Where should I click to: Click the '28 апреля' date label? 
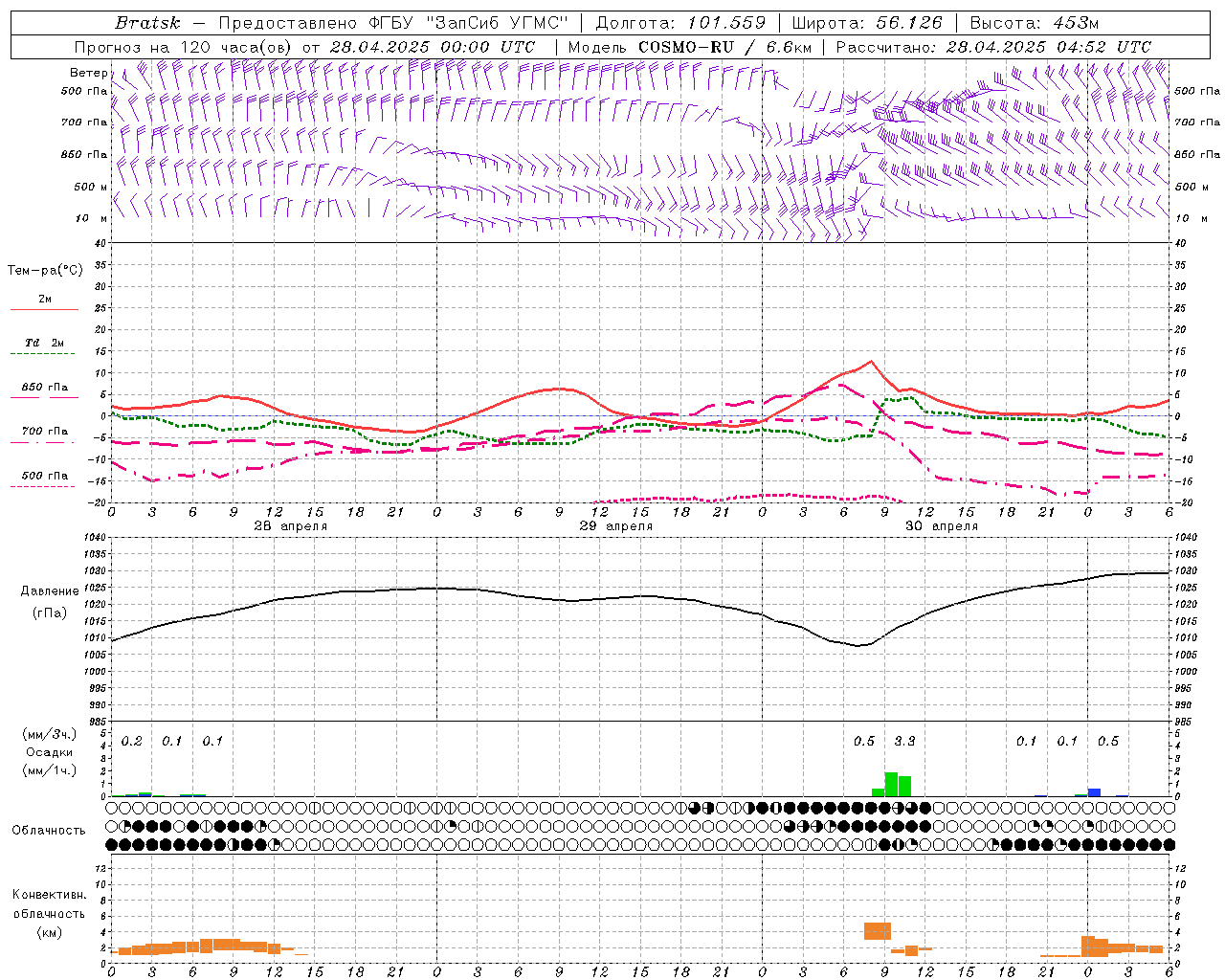pyautogui.click(x=290, y=526)
